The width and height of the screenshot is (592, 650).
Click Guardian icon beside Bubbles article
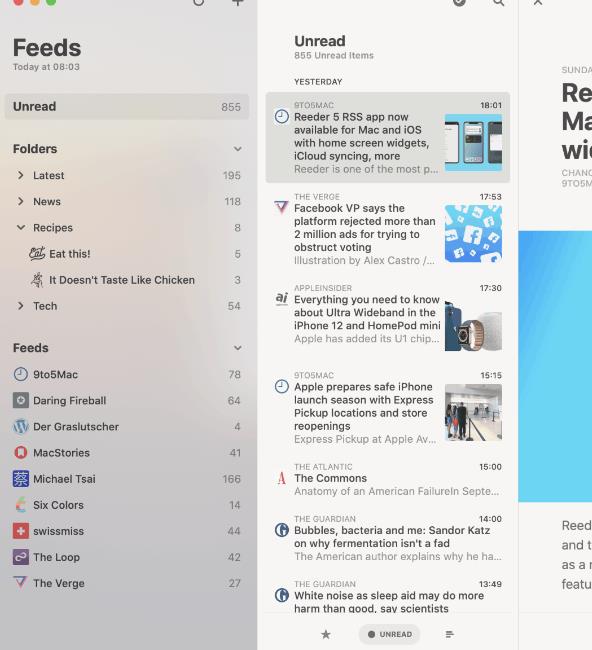click(x=282, y=530)
